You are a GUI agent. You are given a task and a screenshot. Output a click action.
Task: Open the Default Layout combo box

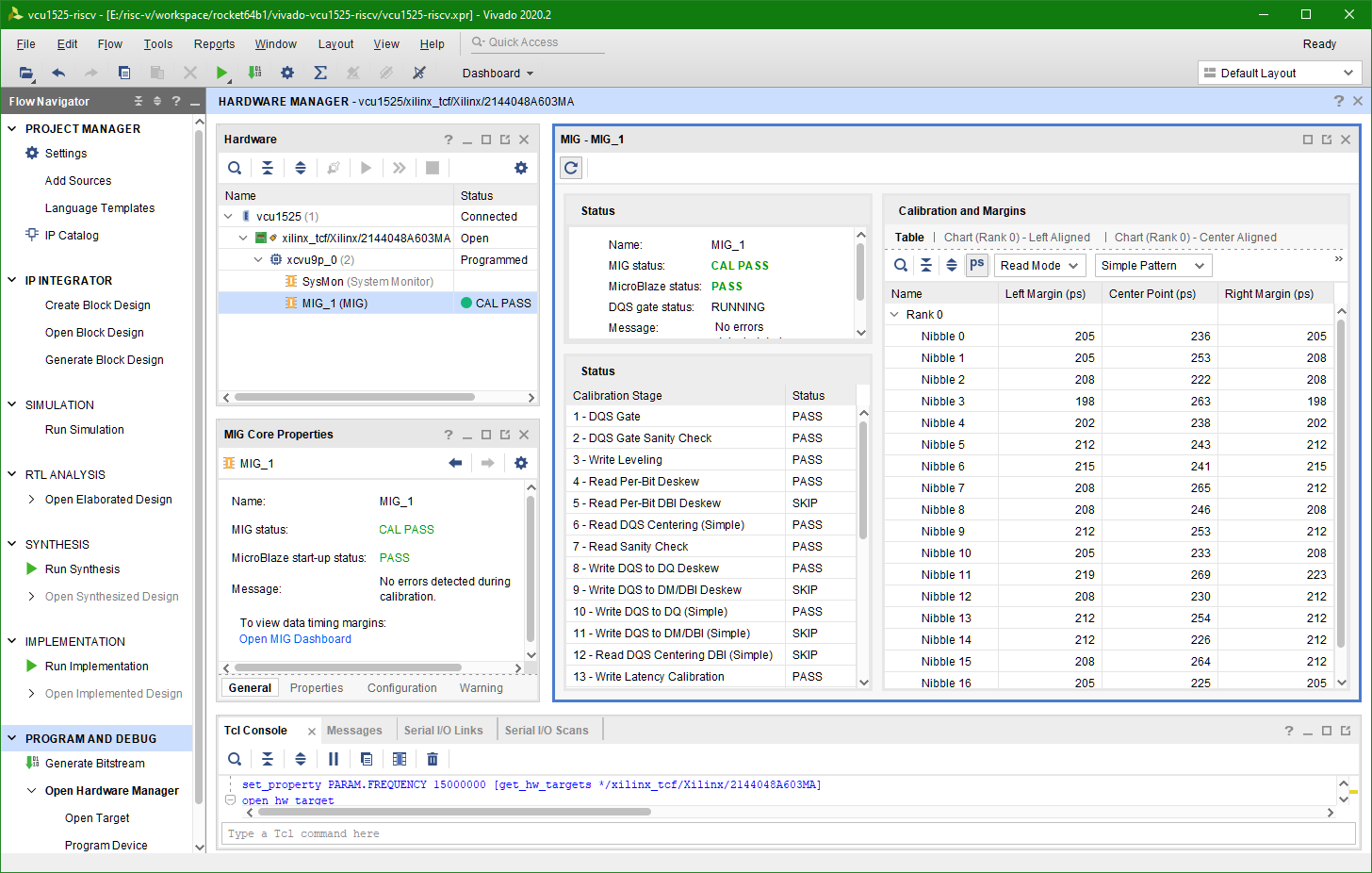pos(1280,73)
